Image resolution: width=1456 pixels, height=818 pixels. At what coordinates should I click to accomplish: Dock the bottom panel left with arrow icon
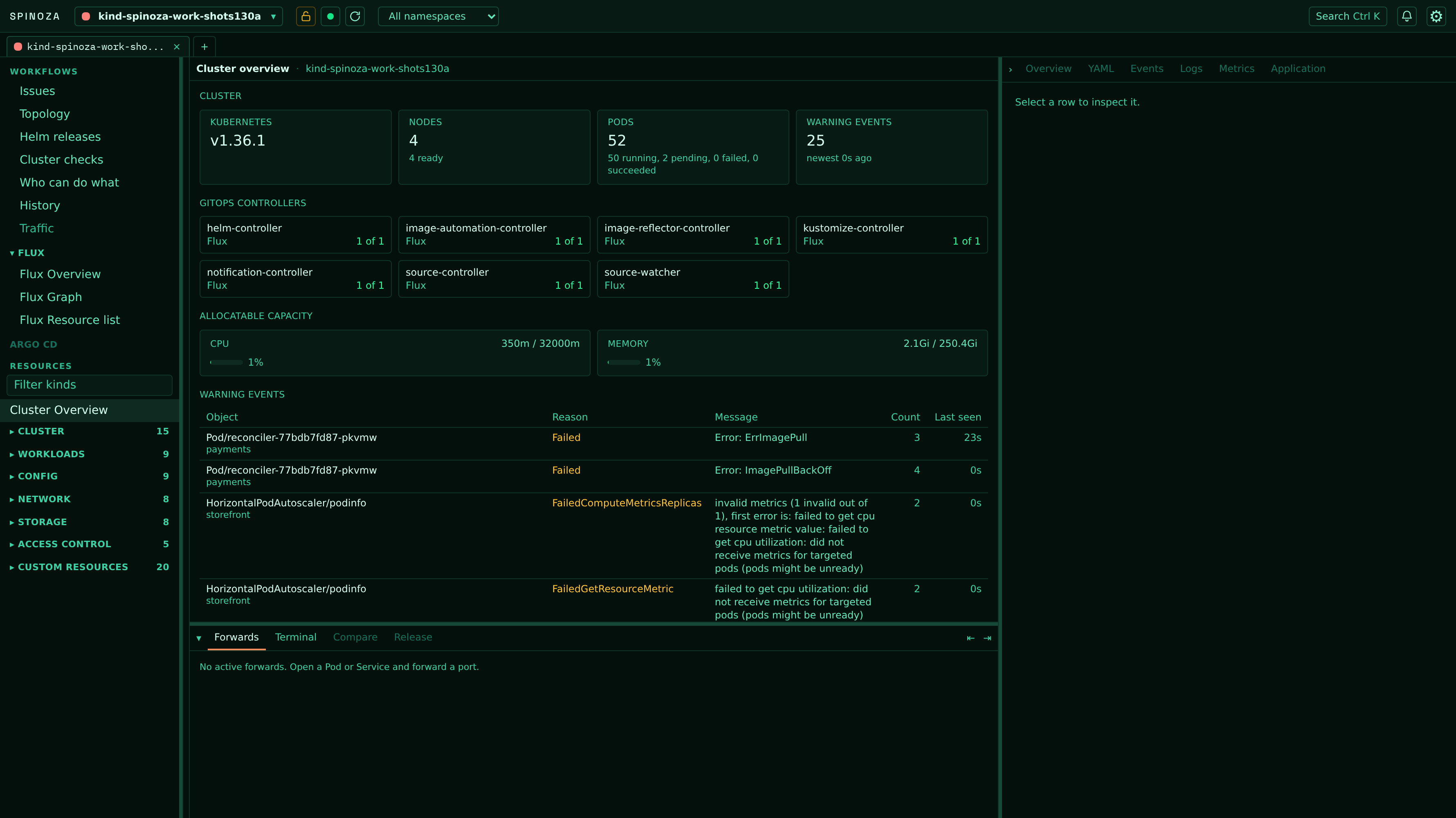pos(971,638)
